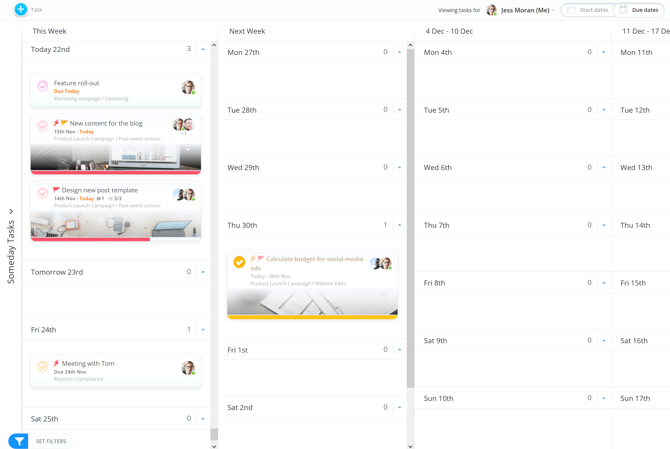
Task: Click the Next Week column vertical scrollbar
Action: point(411,218)
